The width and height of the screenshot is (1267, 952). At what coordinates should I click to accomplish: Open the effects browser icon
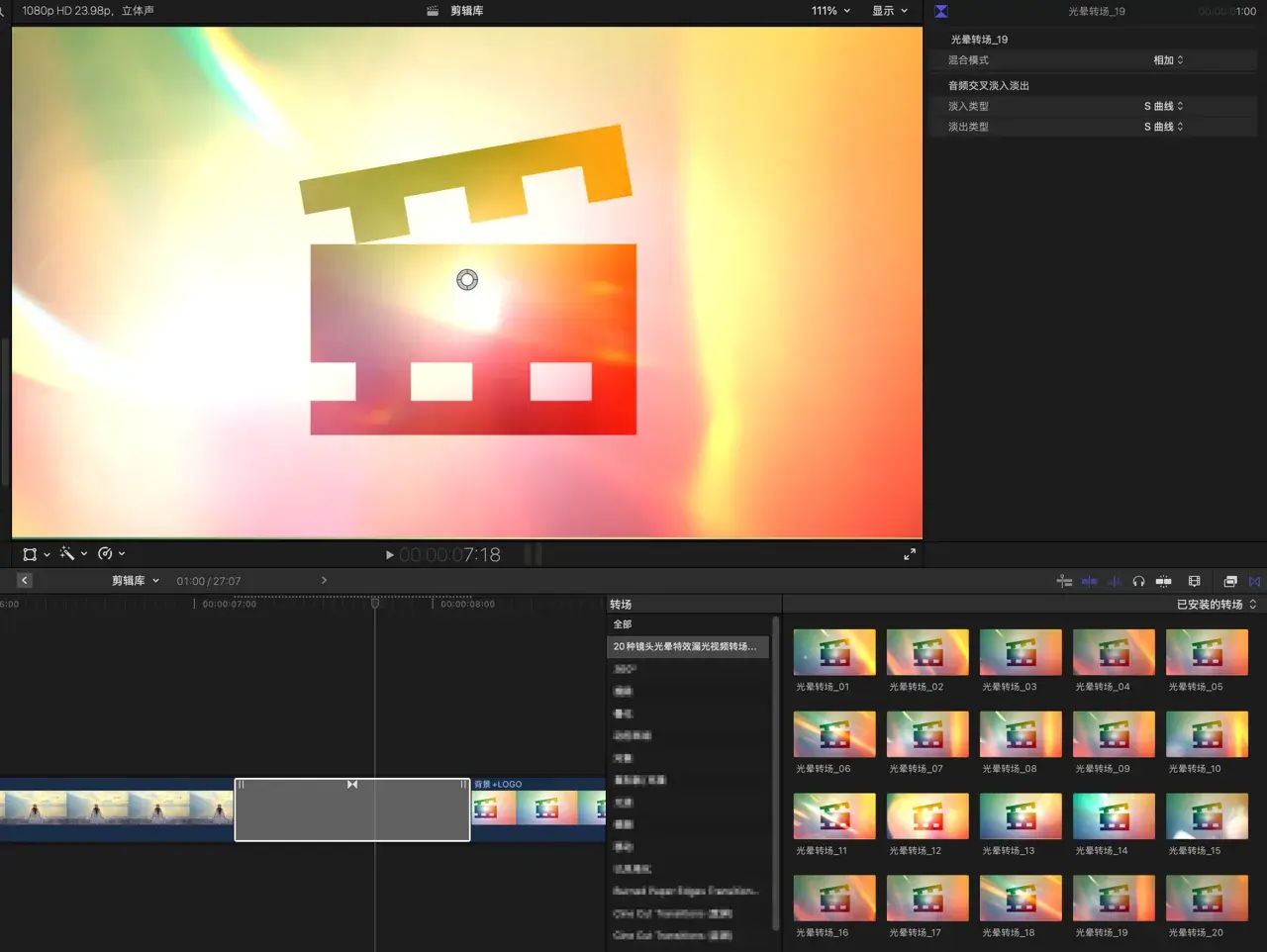[x=1230, y=582]
